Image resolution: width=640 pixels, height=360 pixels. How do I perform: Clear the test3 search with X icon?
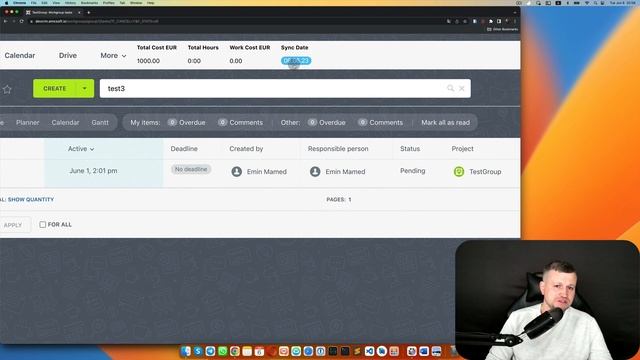(x=462, y=89)
